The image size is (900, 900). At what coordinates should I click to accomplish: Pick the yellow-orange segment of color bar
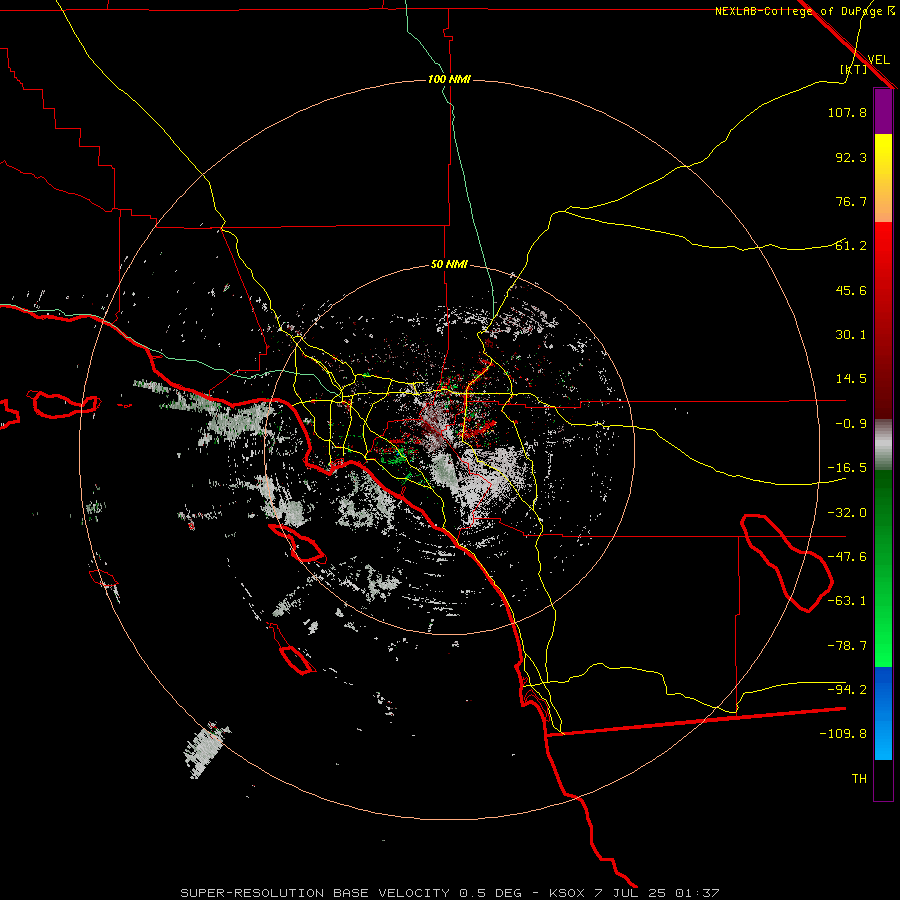click(x=883, y=178)
